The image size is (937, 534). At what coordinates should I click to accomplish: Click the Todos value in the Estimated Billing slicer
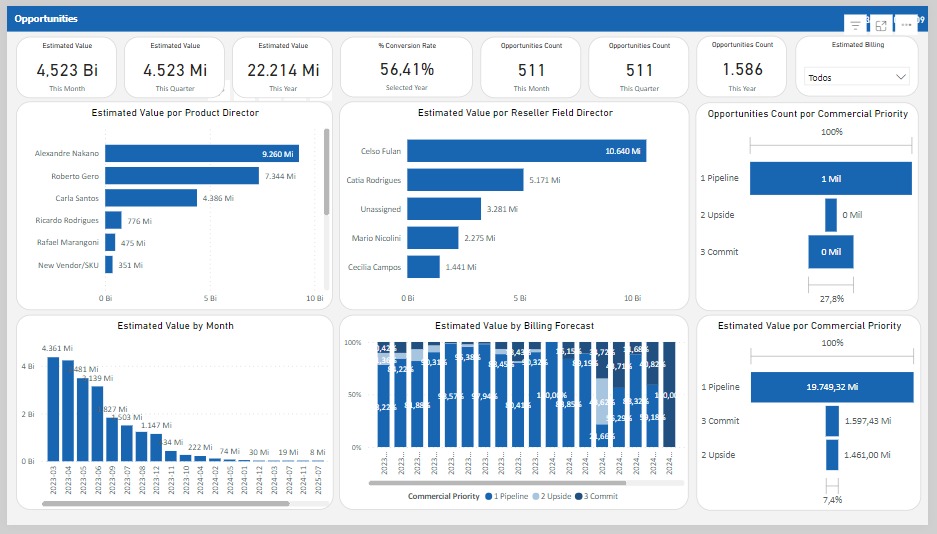pos(820,78)
